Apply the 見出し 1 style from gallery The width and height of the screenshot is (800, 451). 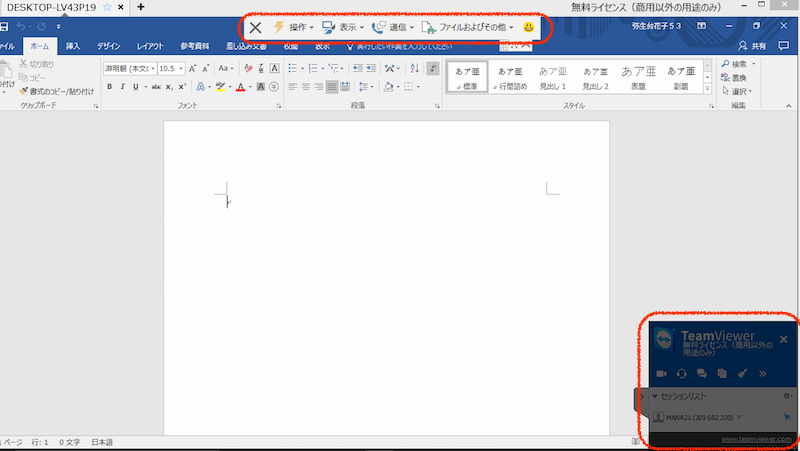click(553, 76)
